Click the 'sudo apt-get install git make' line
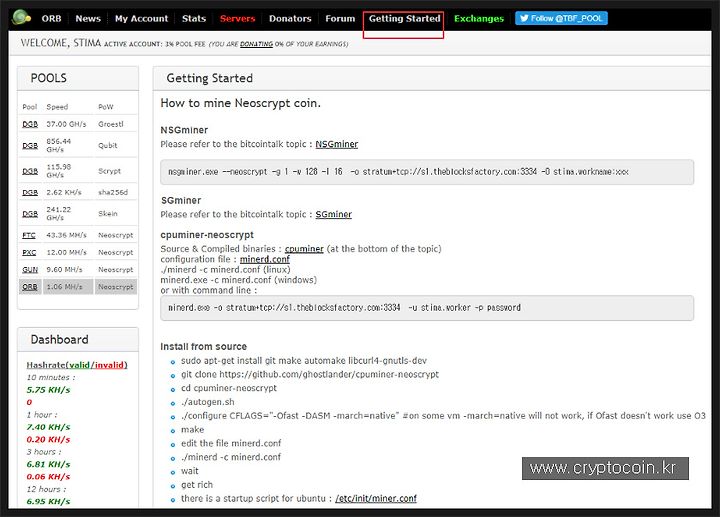The height and width of the screenshot is (517, 720). 304,361
